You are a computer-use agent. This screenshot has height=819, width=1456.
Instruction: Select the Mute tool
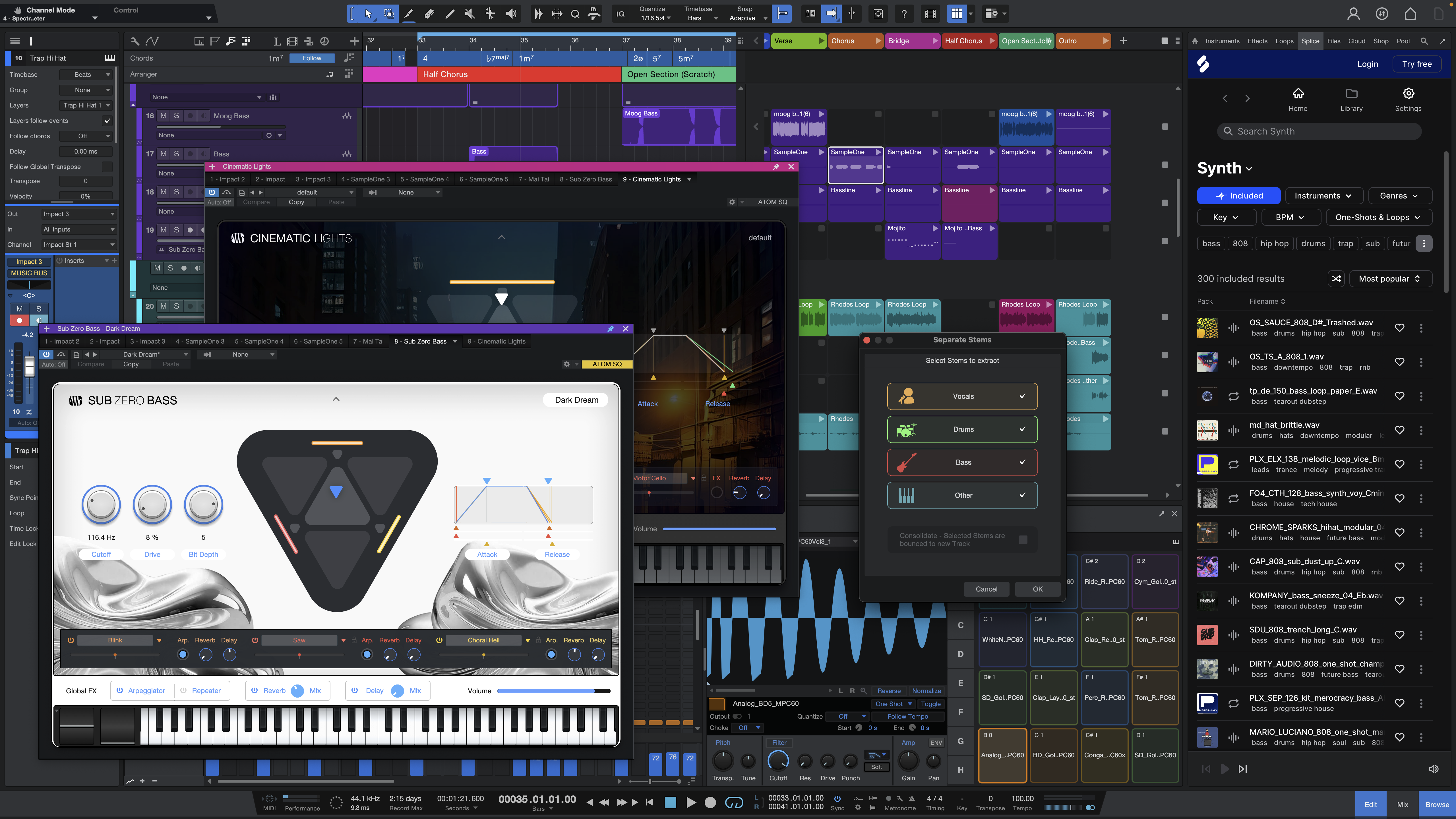[470, 14]
